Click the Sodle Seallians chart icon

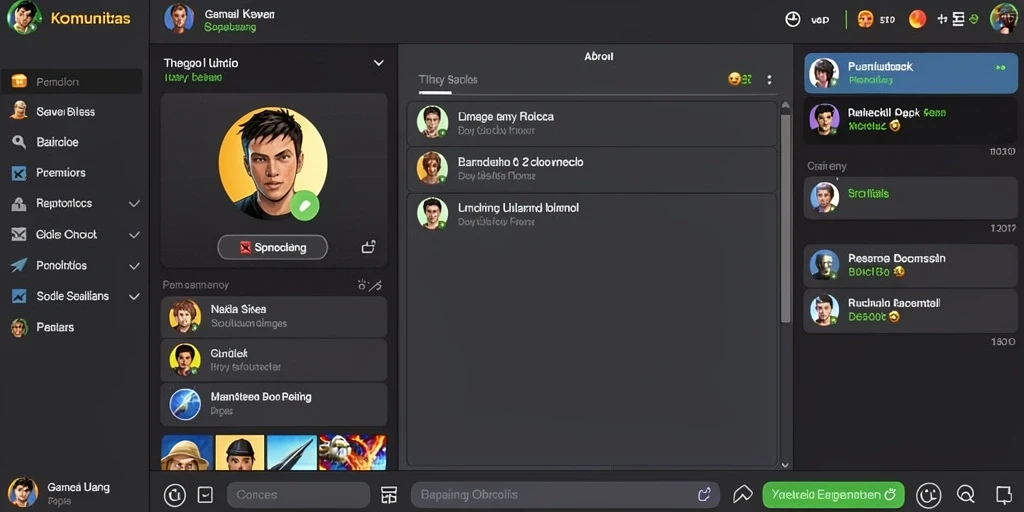coord(18,296)
